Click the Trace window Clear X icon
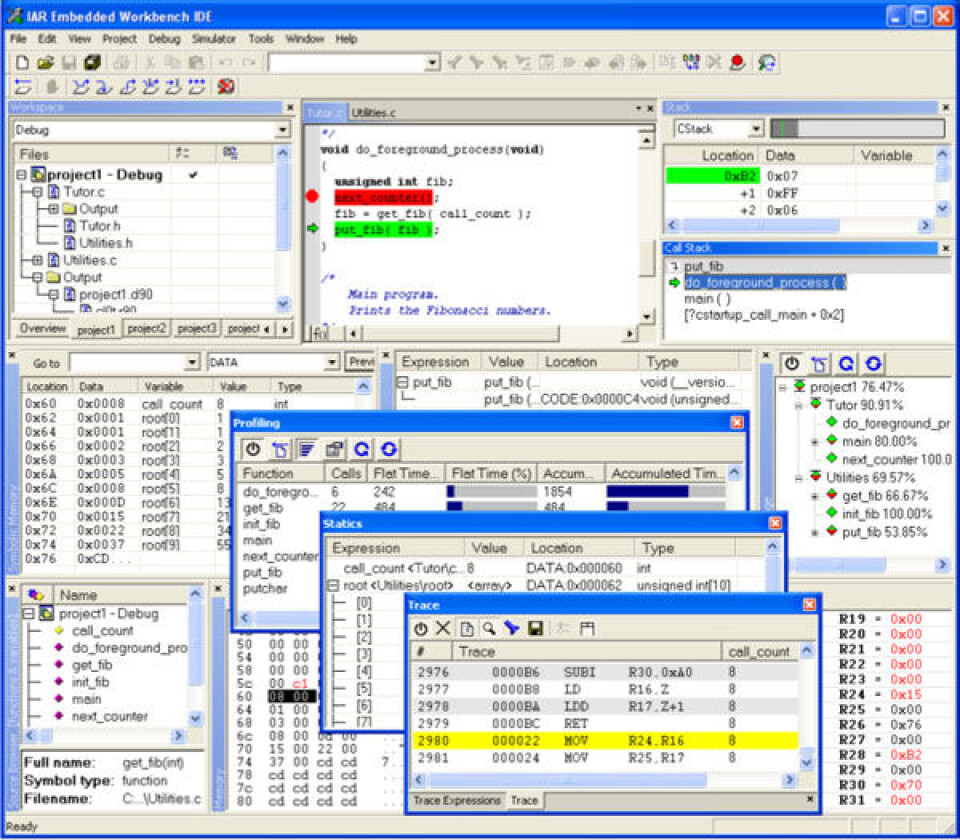The image size is (960, 840). coord(443,628)
